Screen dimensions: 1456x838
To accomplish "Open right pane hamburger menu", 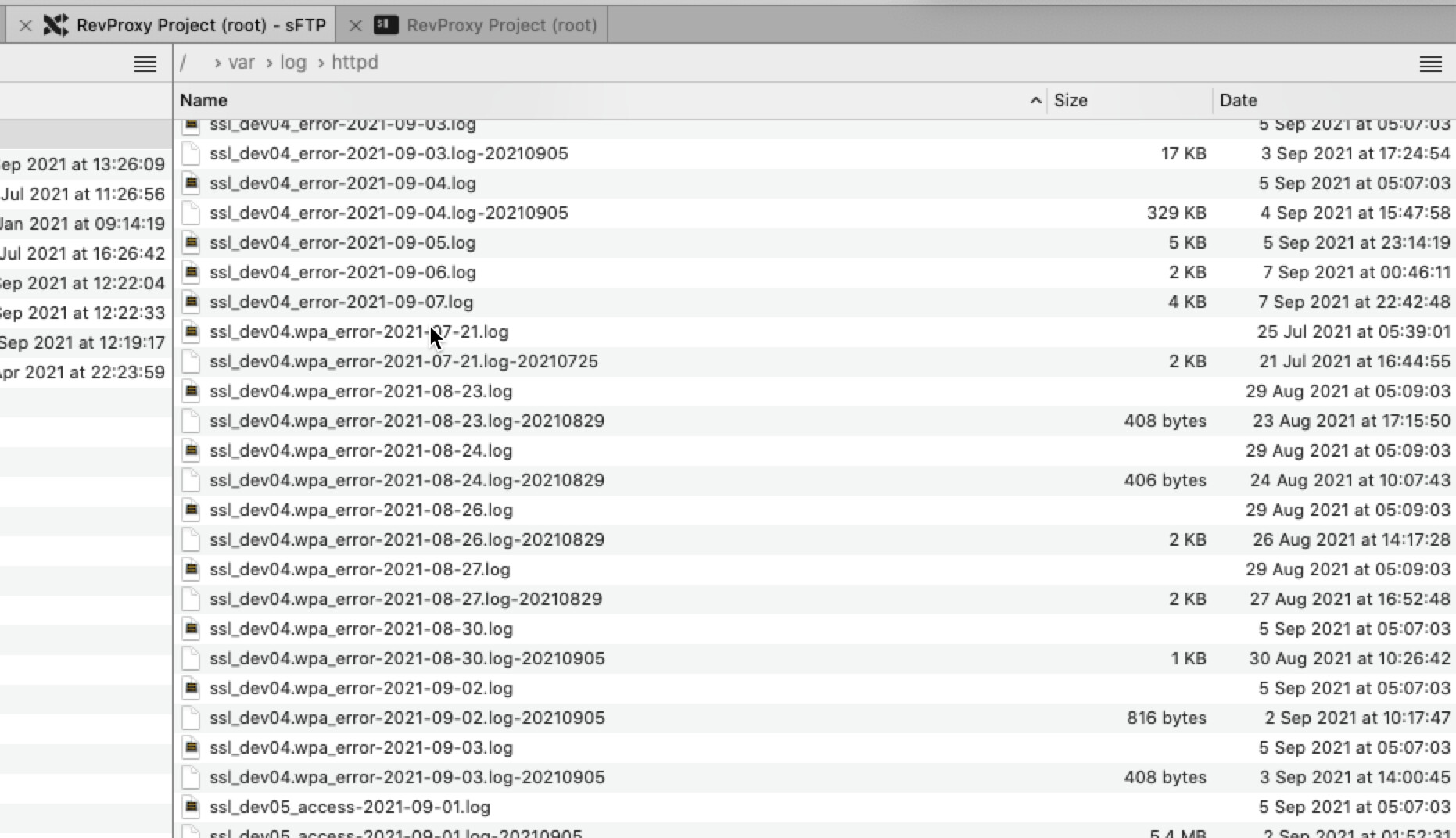I will tap(1430, 64).
